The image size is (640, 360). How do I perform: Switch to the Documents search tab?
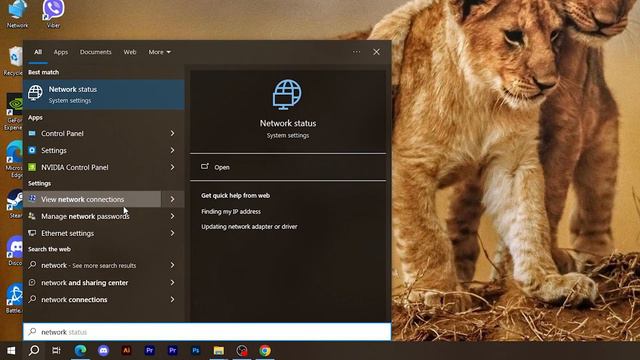96,52
